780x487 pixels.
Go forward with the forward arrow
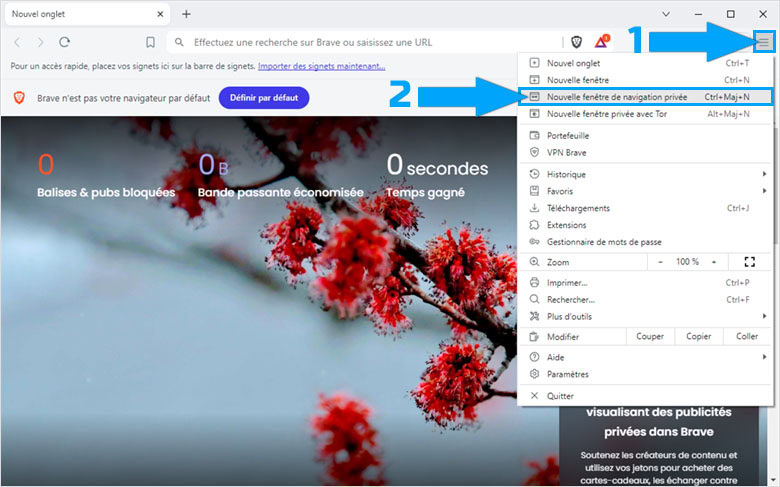coord(40,42)
